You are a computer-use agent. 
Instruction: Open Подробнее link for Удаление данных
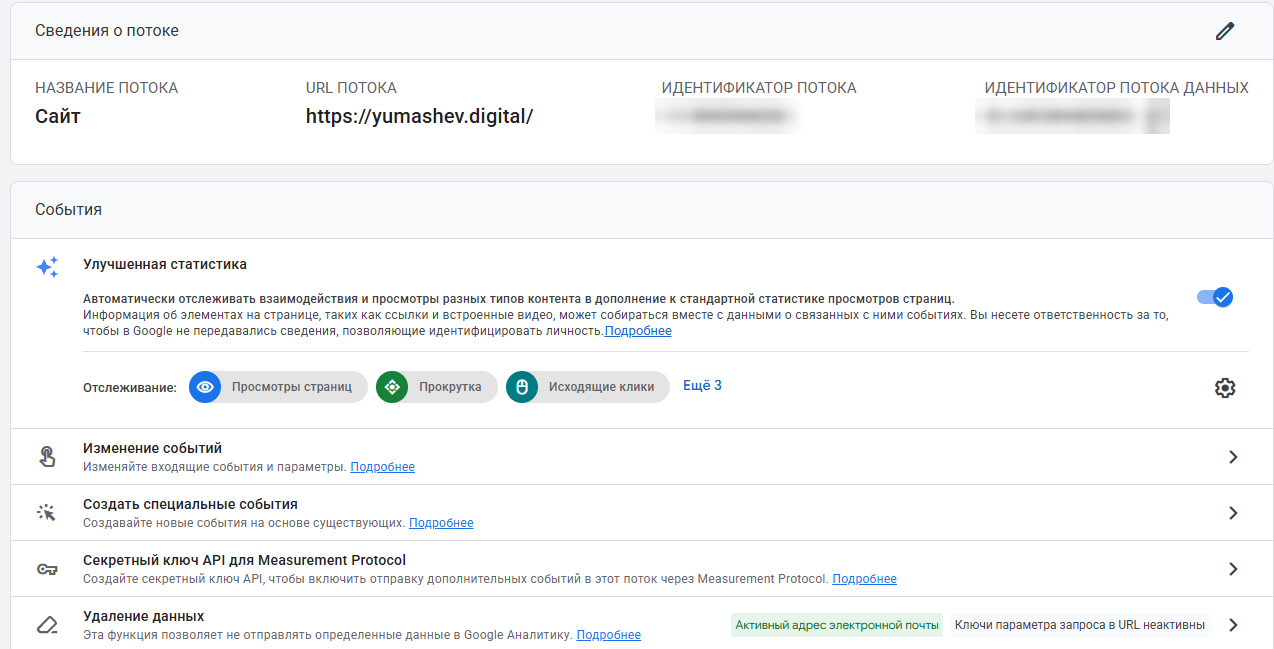tap(609, 635)
